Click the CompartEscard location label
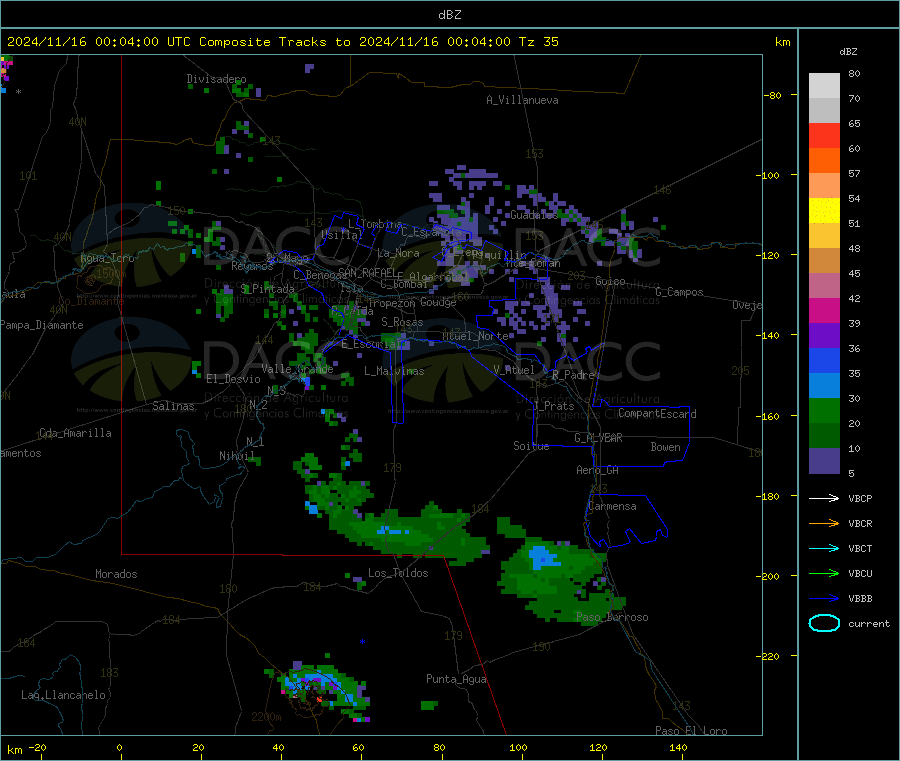The height and width of the screenshot is (761, 900). (x=657, y=414)
